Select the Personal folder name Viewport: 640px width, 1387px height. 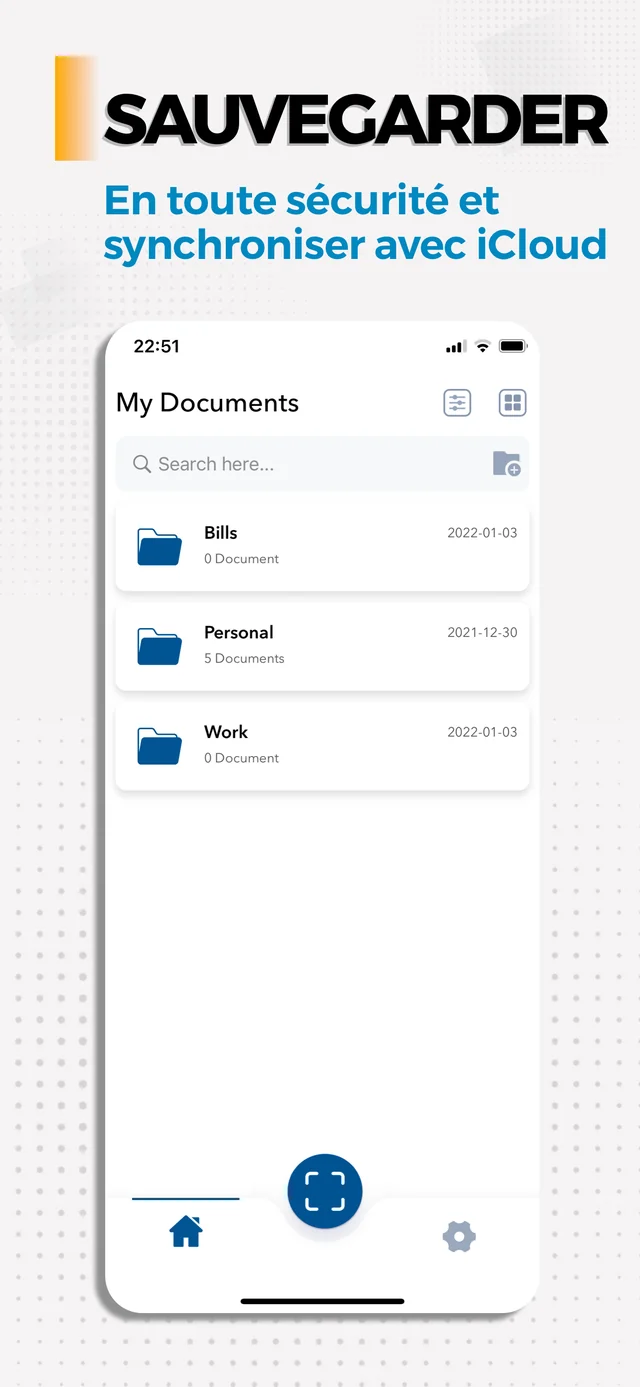point(239,633)
